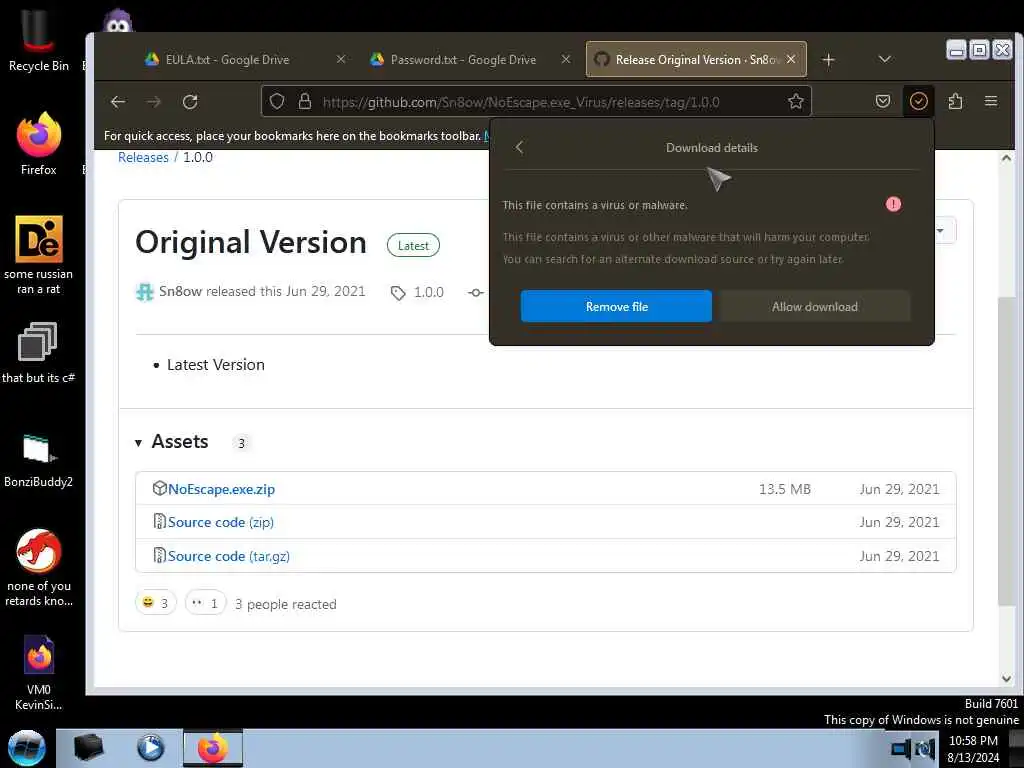Reload the GitHub release page

[190, 102]
